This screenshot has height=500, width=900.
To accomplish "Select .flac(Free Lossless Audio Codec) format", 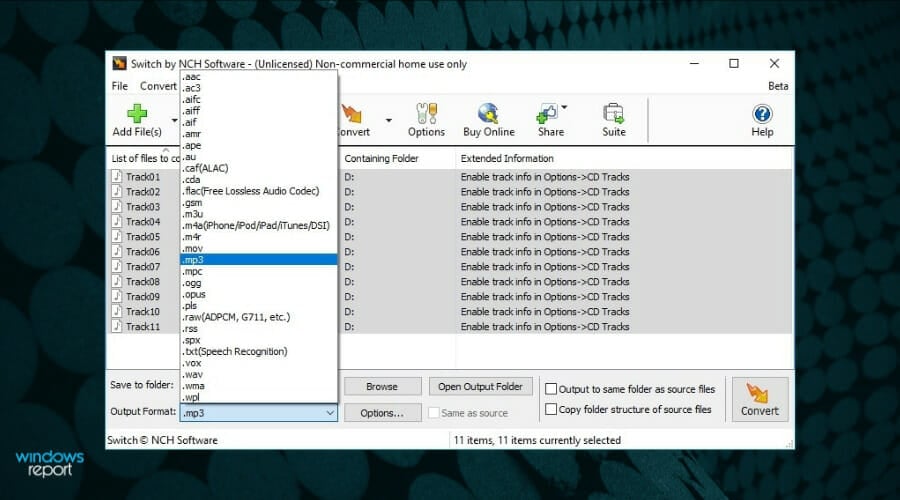I will coord(259,191).
